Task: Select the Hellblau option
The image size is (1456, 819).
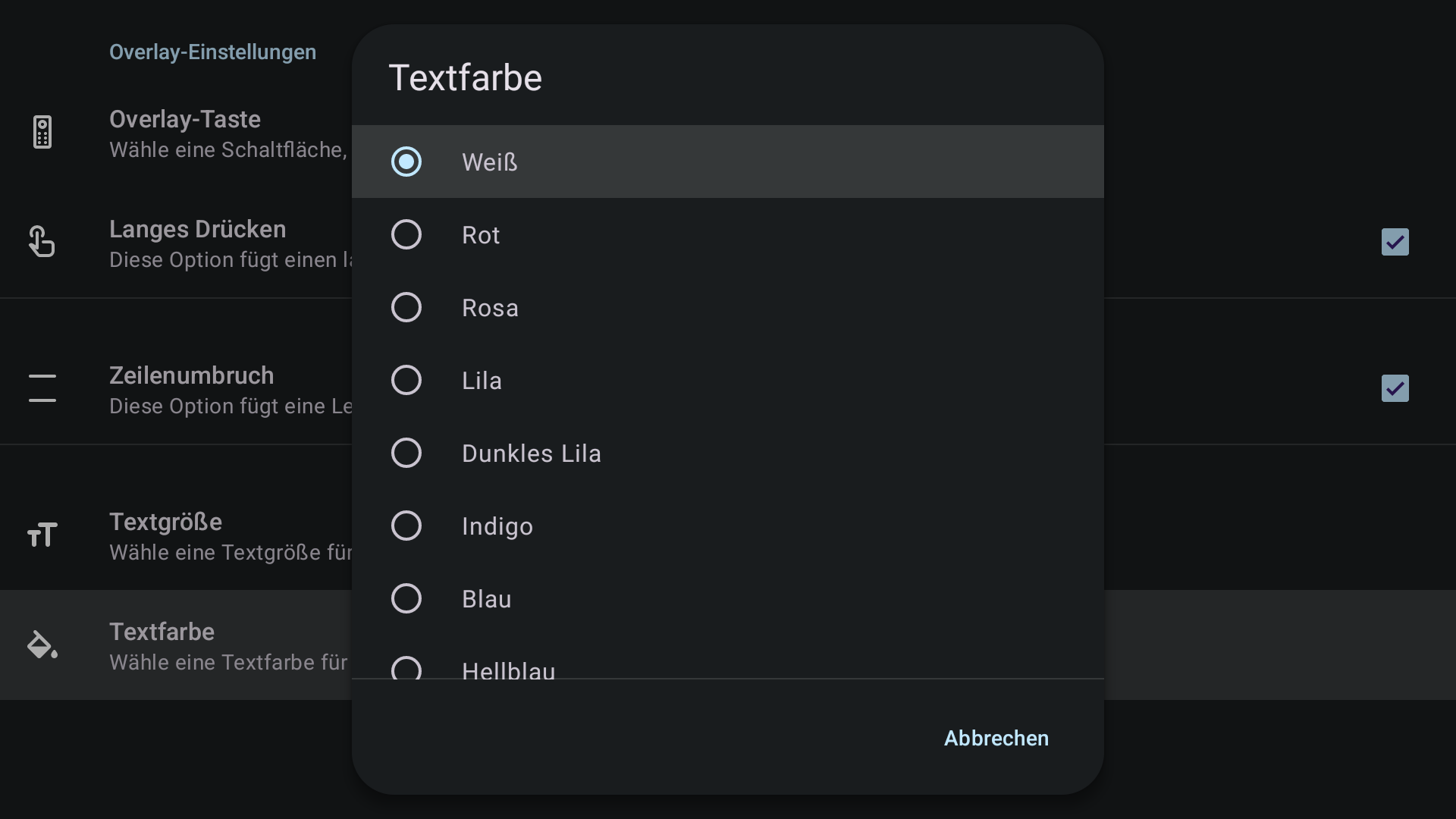Action: (x=728, y=657)
